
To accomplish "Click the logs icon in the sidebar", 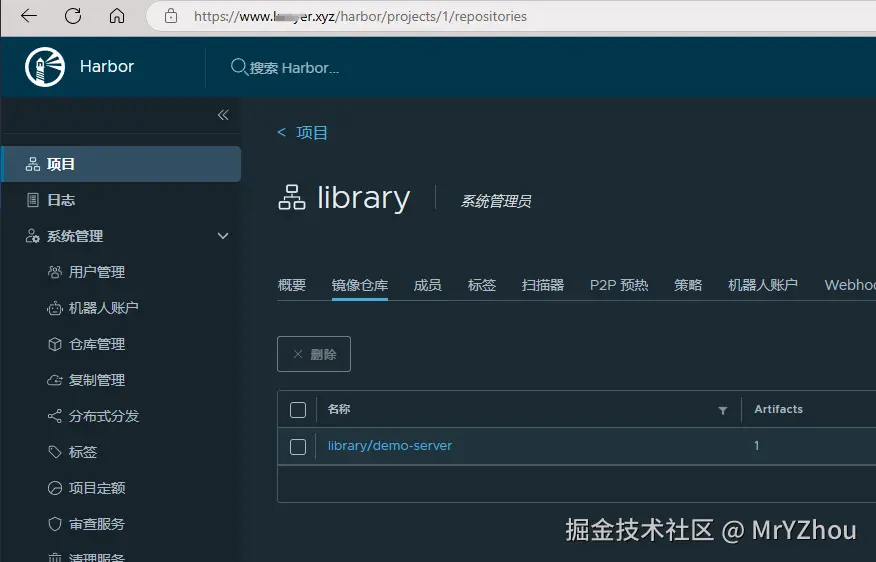I will click(x=33, y=200).
